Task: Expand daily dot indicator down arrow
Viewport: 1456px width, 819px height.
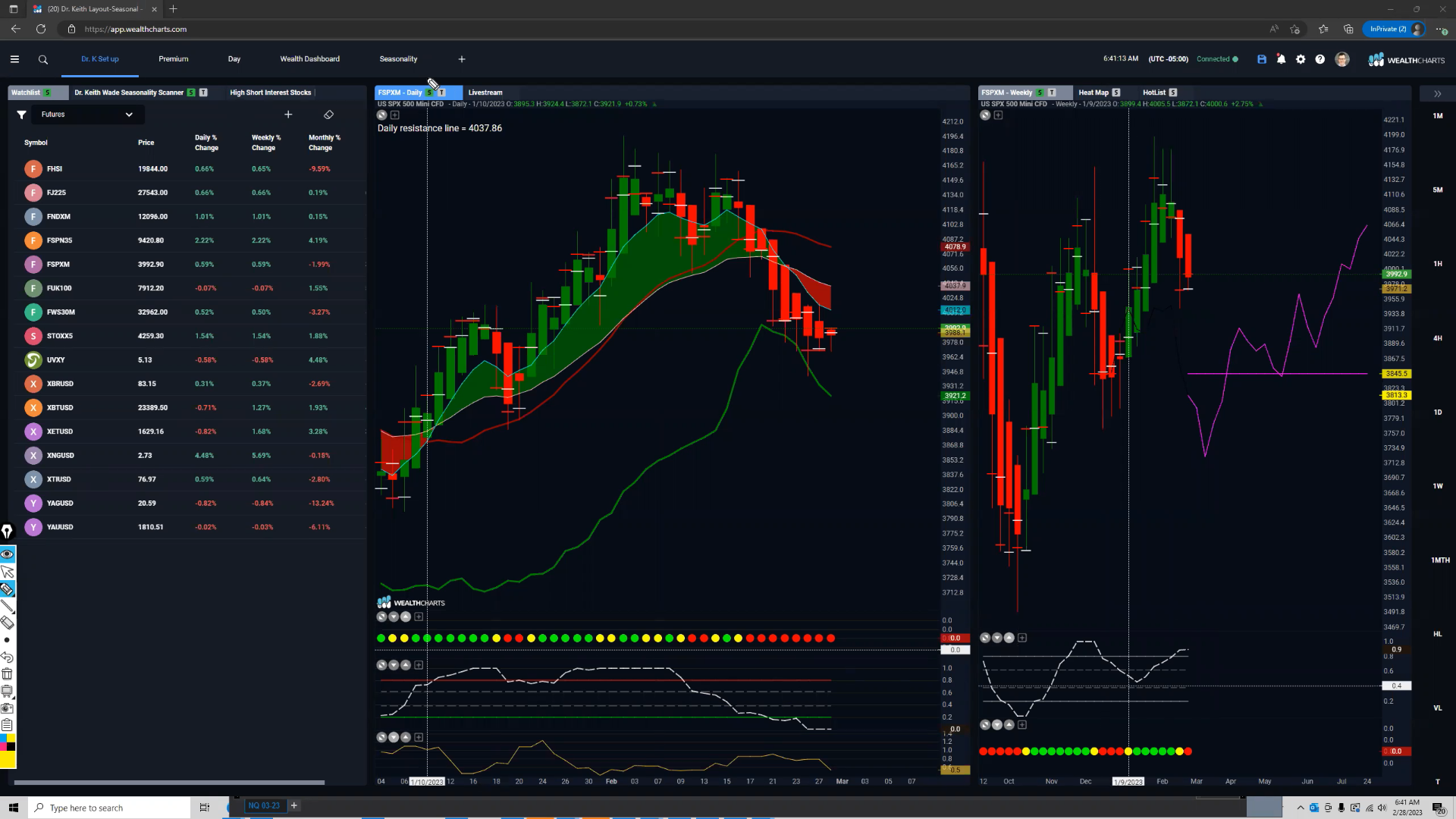Action: [x=394, y=617]
